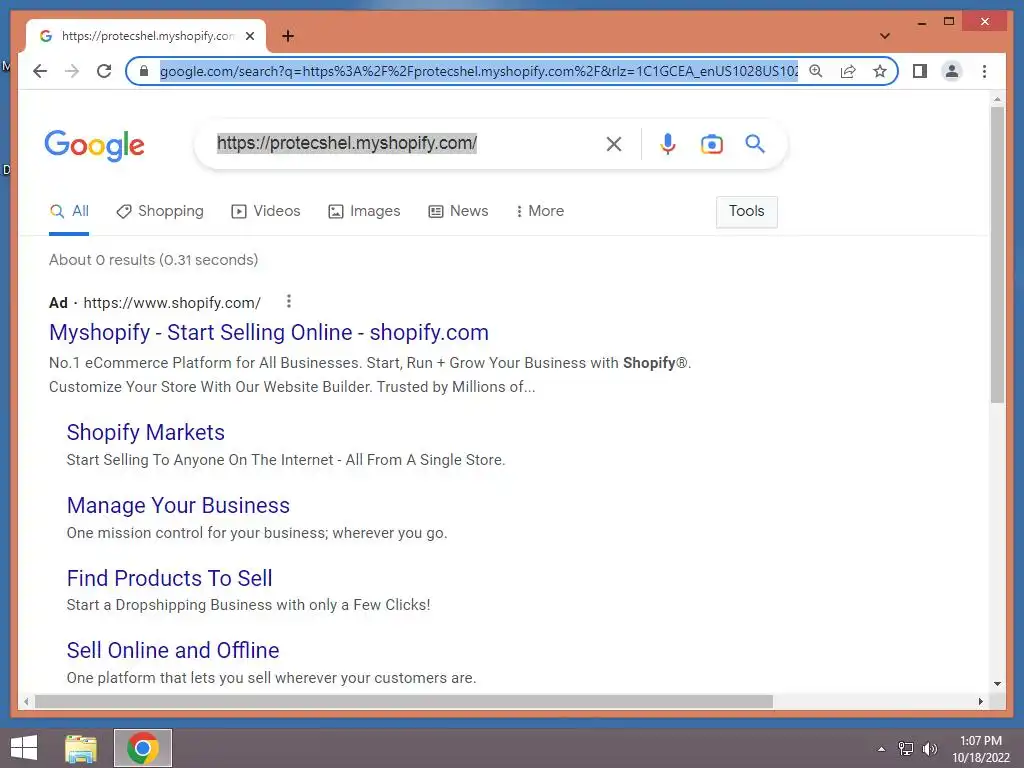The width and height of the screenshot is (1024, 768).
Task: Click the browser back arrow
Action: click(40, 71)
